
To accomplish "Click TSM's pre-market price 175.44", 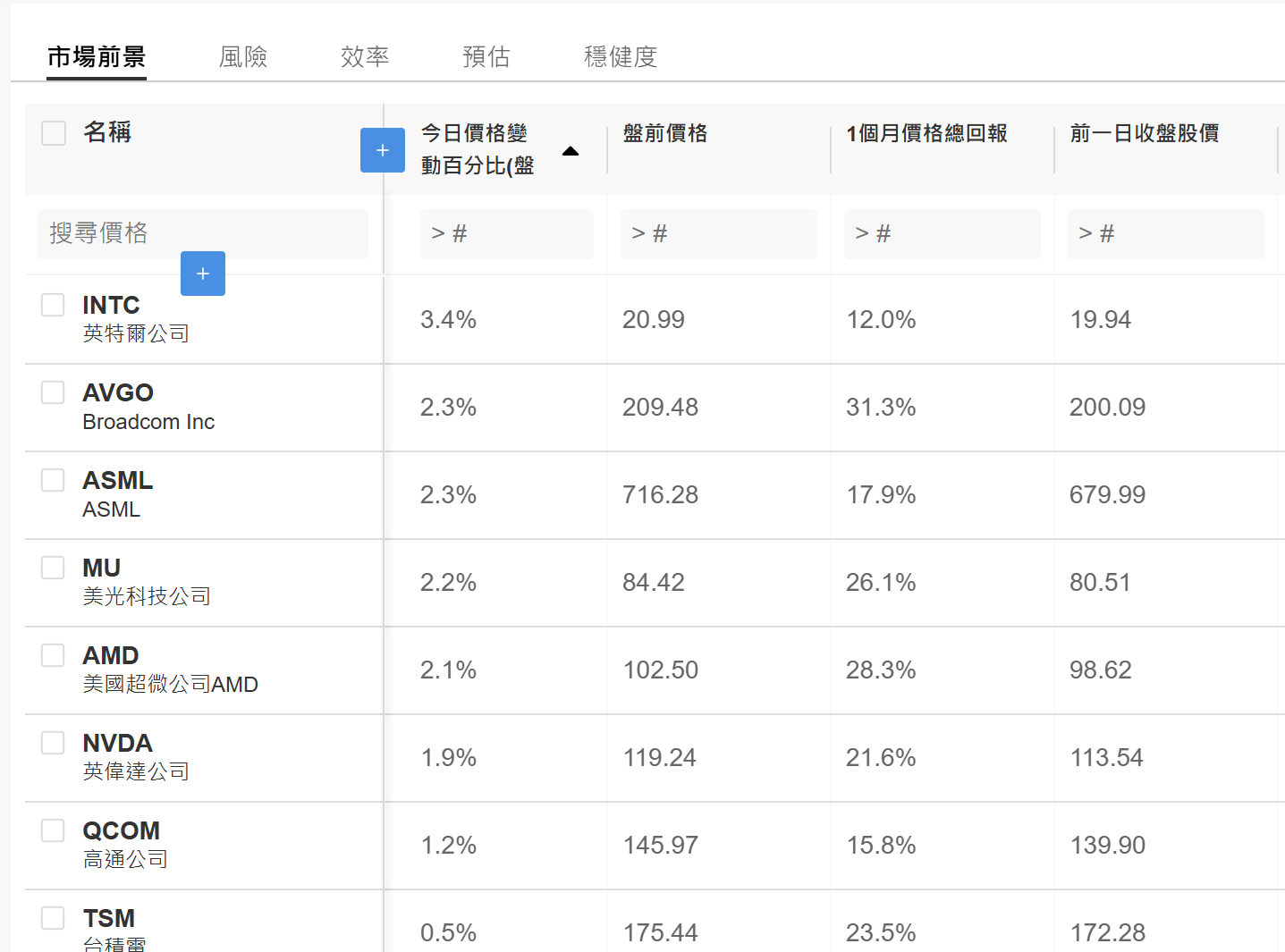I will [x=660, y=932].
